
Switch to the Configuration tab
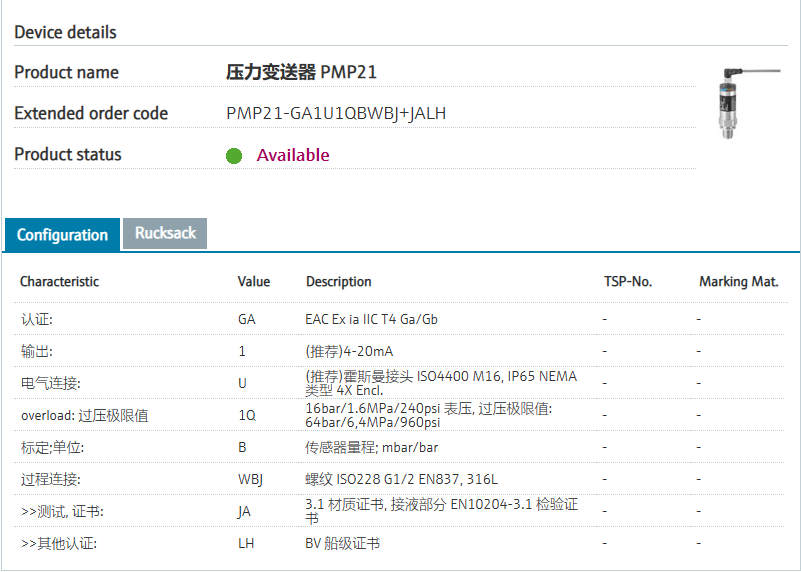click(62, 235)
